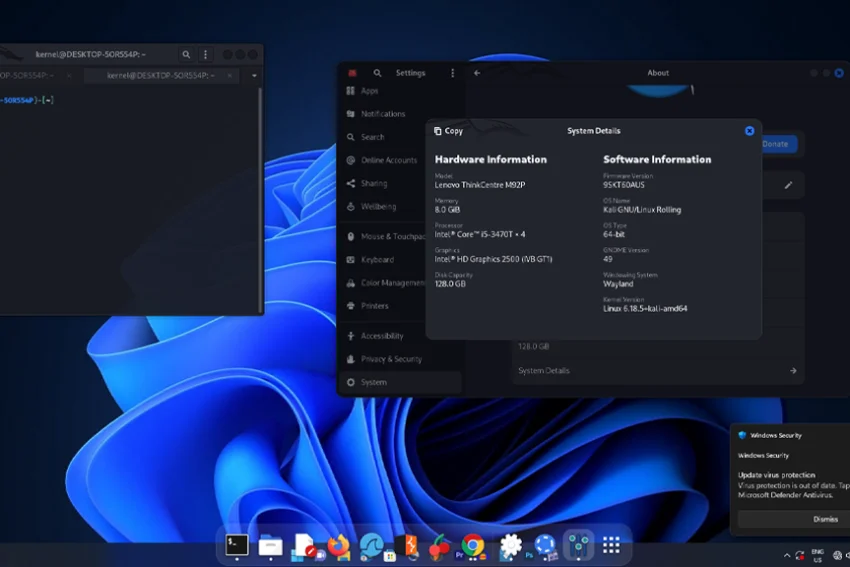Expand the system tray hidden icons chevron

point(787,555)
